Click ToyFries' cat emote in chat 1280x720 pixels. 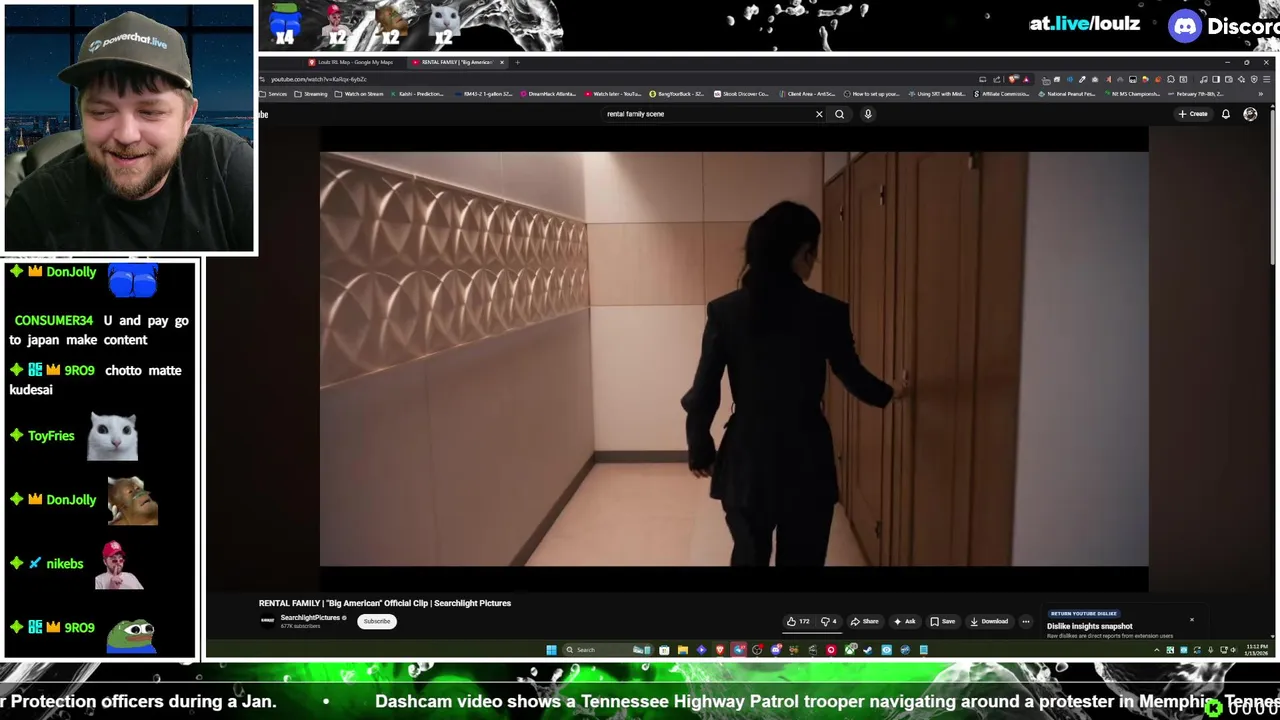pyautogui.click(x=112, y=436)
